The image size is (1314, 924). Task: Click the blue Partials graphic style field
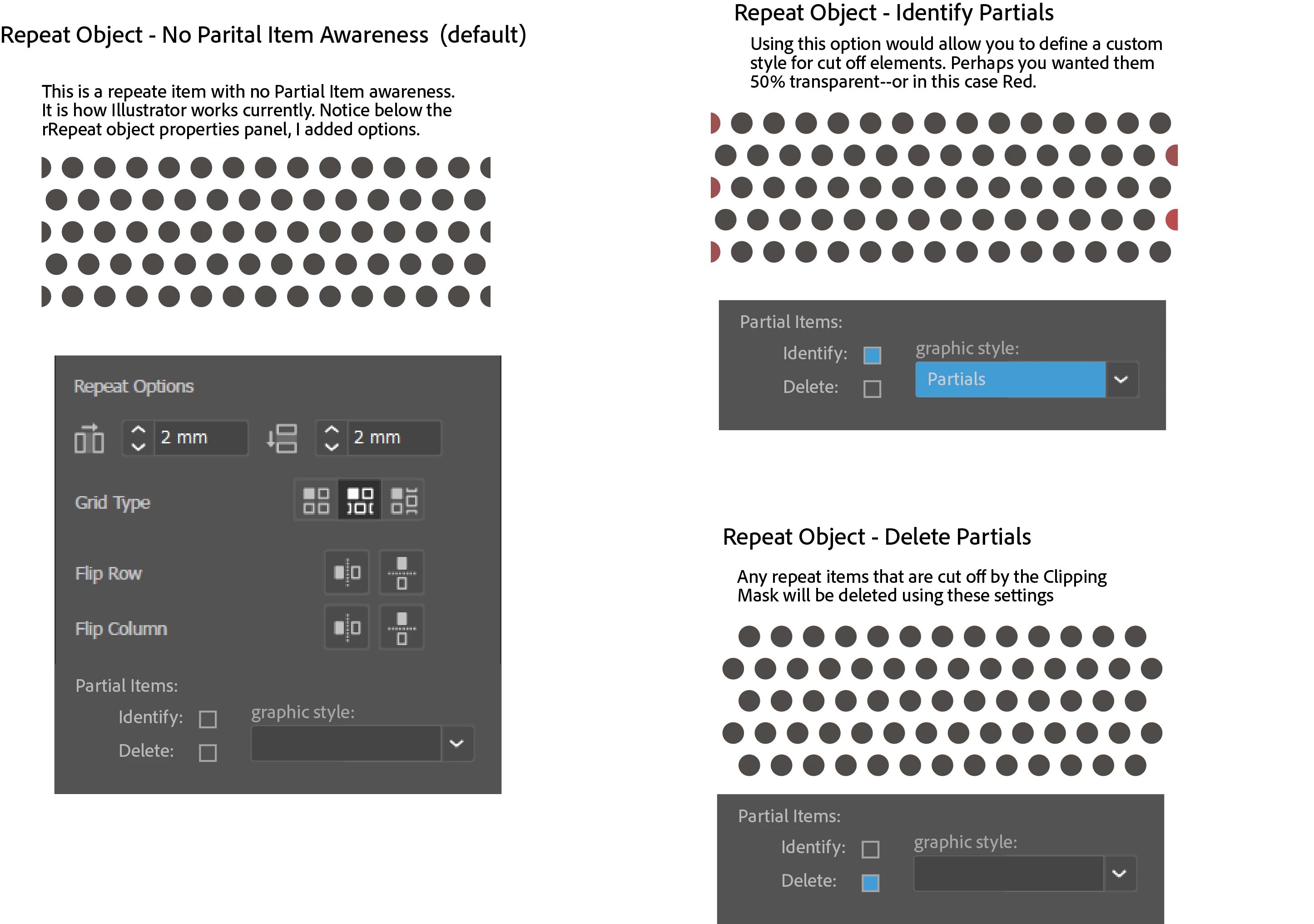1010,380
